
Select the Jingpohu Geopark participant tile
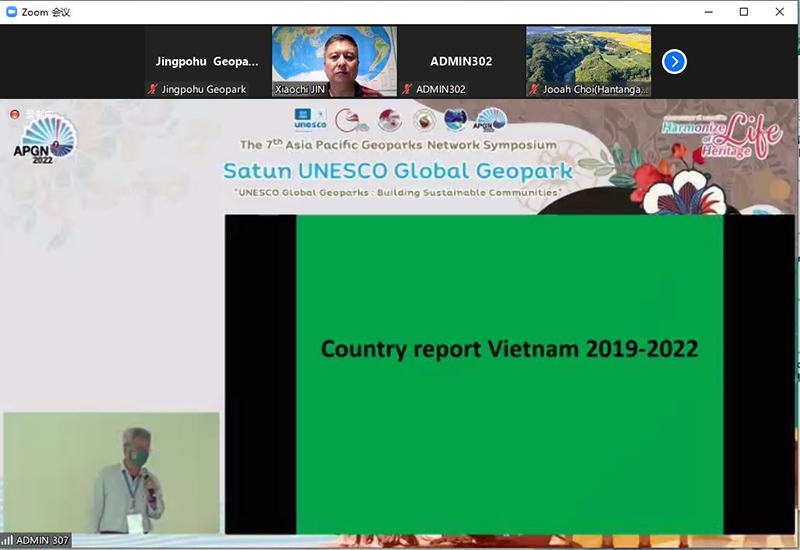(207, 61)
